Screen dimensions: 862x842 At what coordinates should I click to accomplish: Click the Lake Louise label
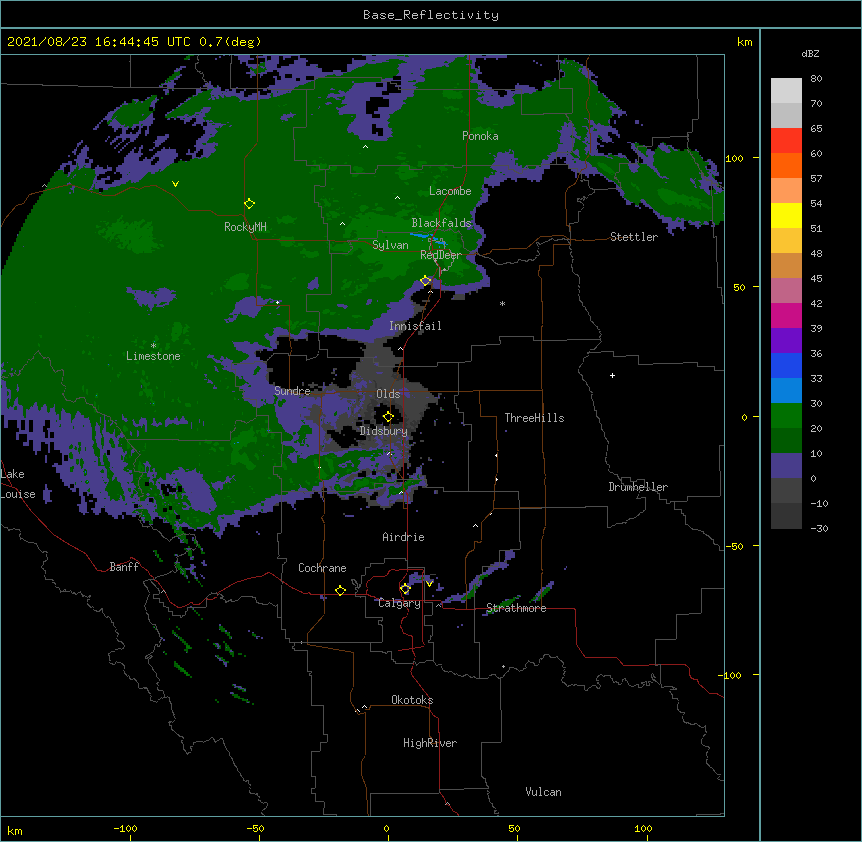tap(18, 484)
